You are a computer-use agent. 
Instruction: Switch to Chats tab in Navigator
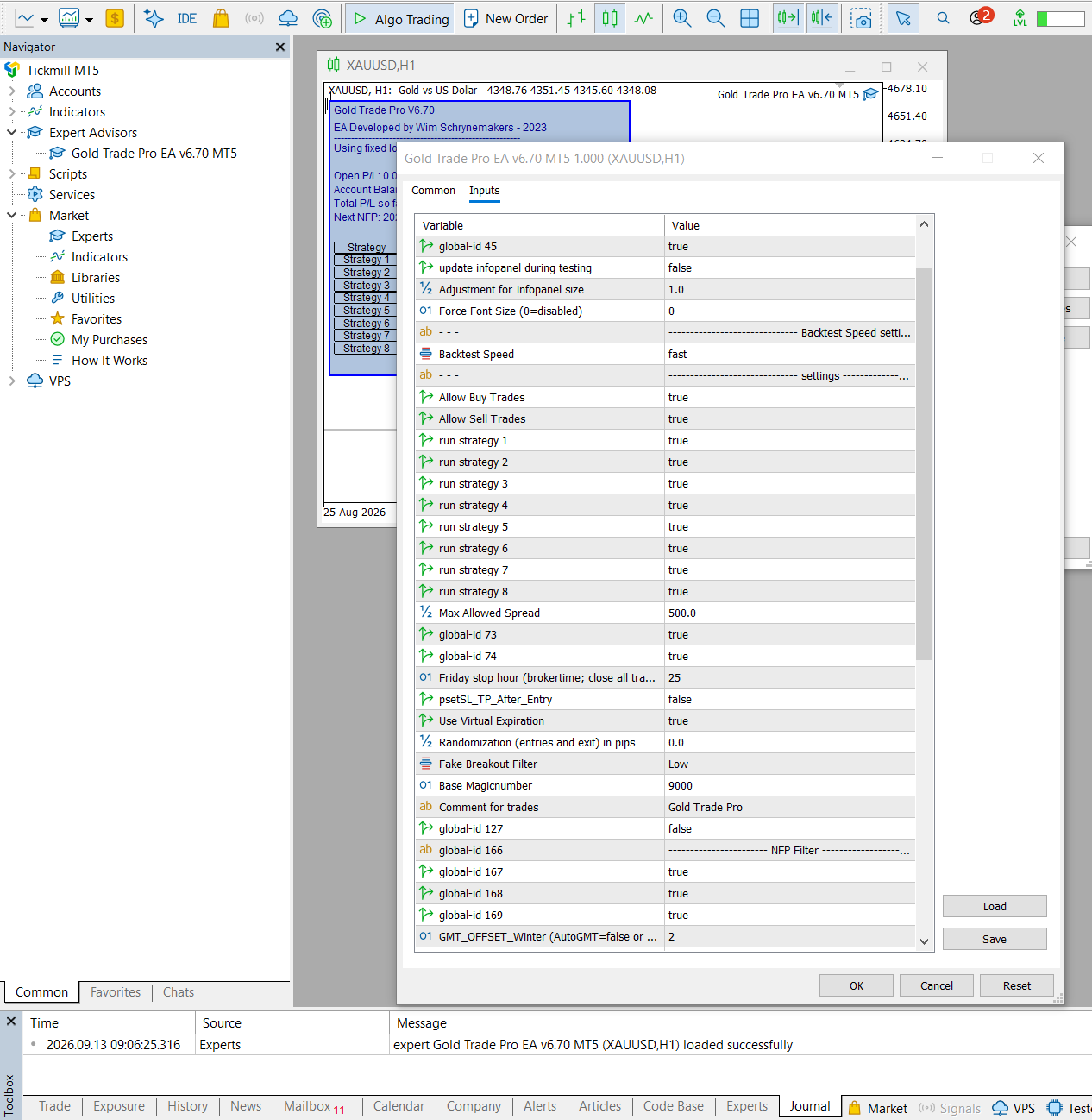pyautogui.click(x=179, y=991)
